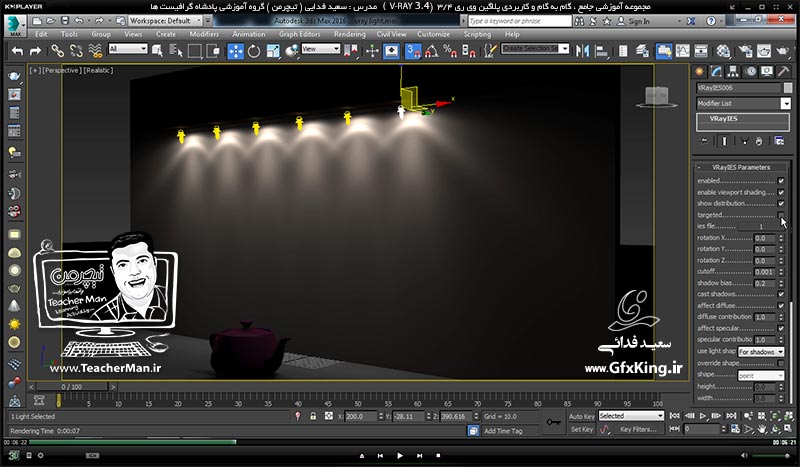Toggle 'affect specular' checkbox

pyautogui.click(x=781, y=328)
